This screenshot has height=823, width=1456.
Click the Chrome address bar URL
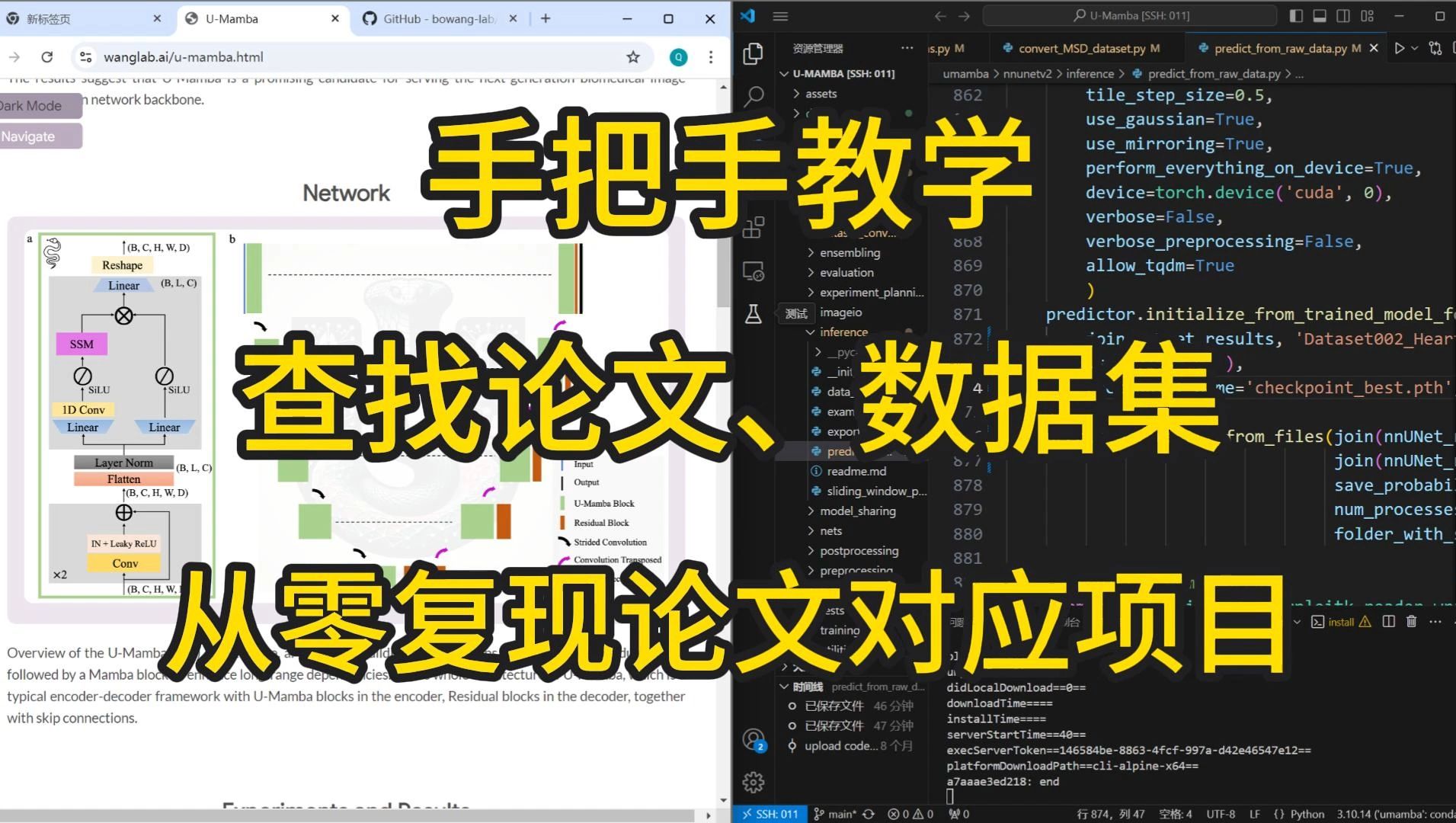tap(184, 57)
